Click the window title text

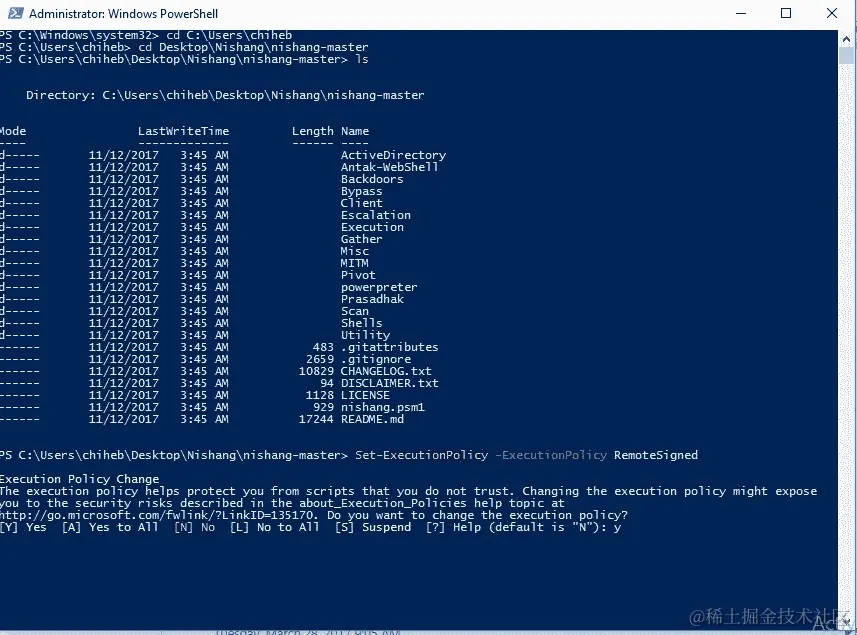[124, 14]
